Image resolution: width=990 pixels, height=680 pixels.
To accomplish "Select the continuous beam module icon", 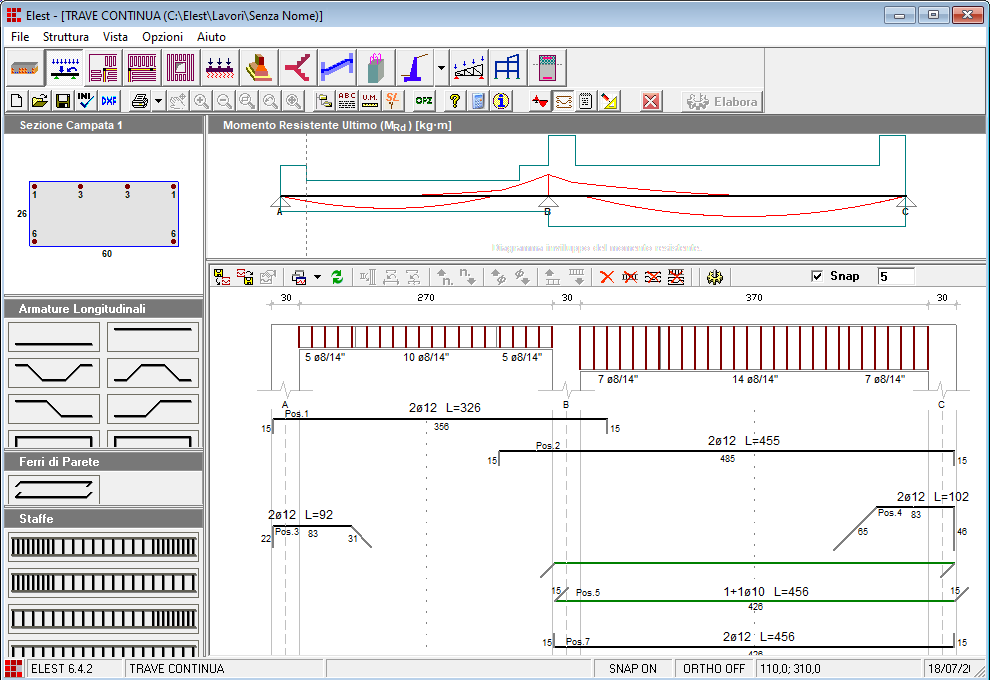I will [65, 68].
